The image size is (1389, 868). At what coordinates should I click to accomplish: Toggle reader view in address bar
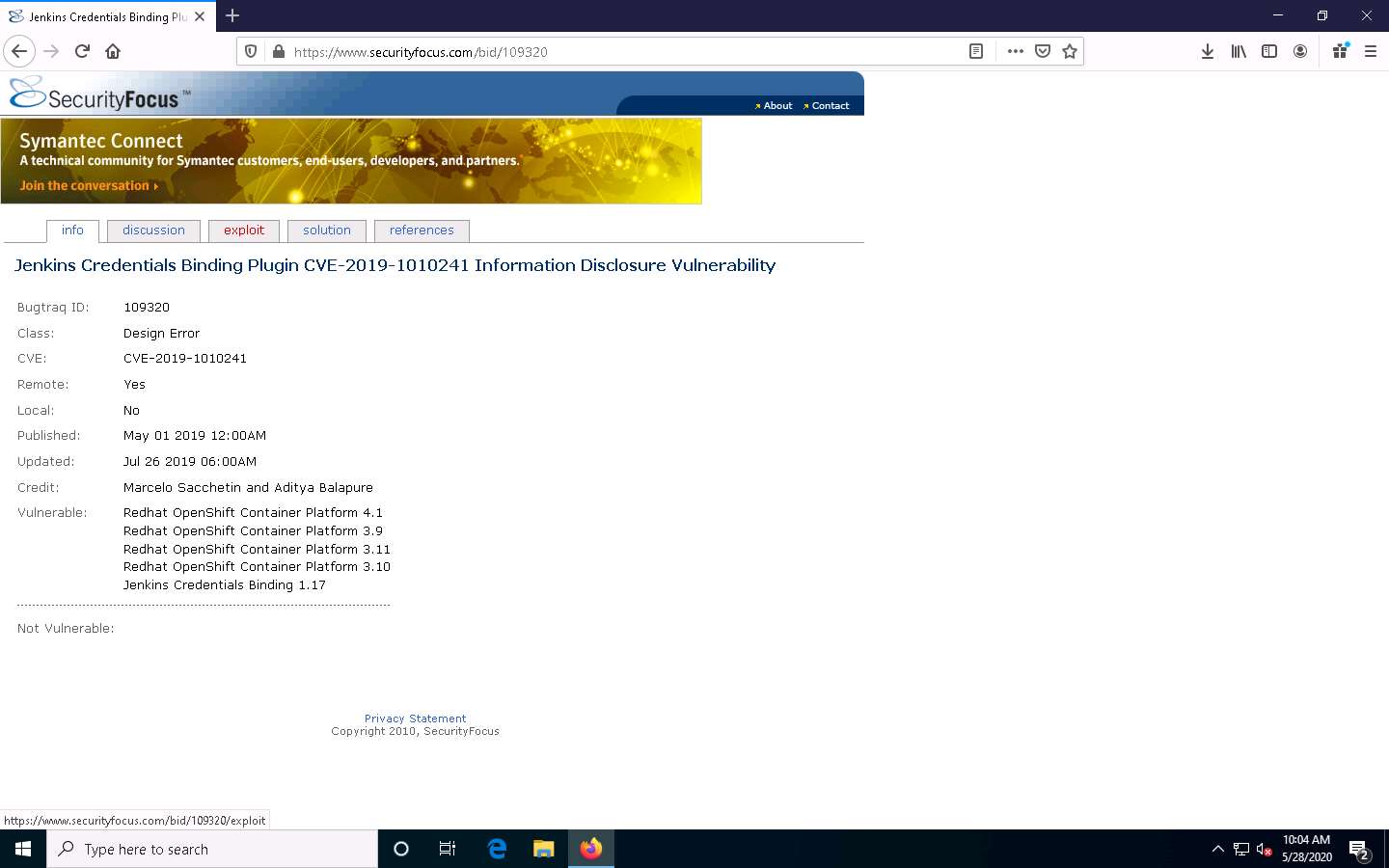point(976,52)
